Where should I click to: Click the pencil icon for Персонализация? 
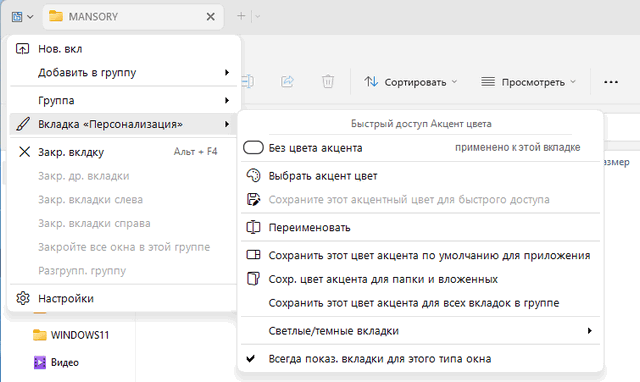click(x=23, y=124)
